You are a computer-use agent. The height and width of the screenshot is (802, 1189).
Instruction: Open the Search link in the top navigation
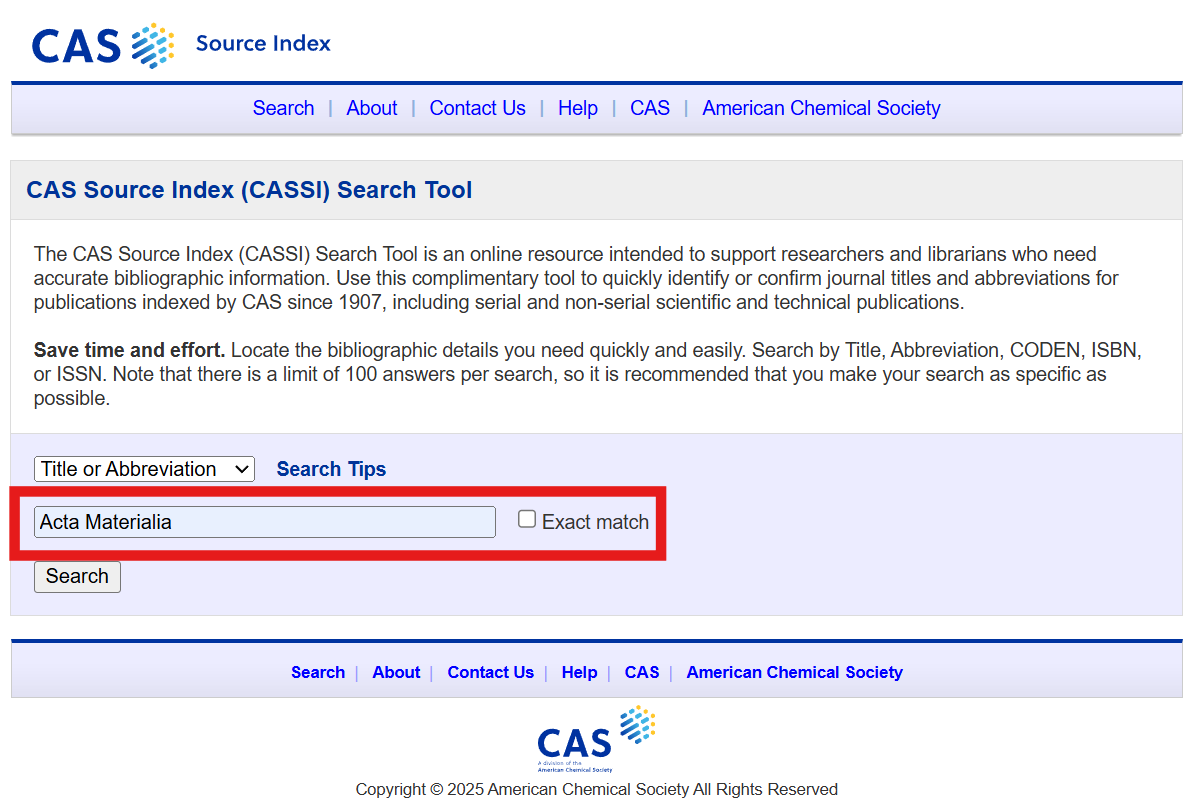point(284,108)
